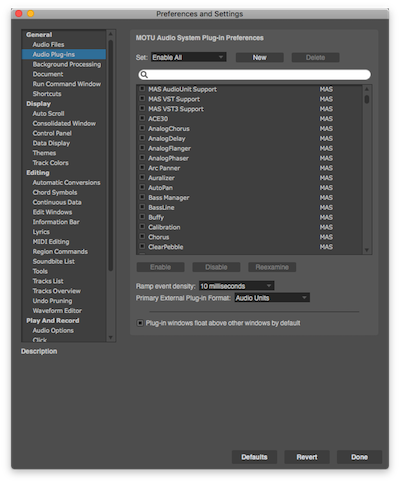Open the Ramp event density dropdown
Image resolution: width=400 pixels, height=483 pixels.
pyautogui.click(x=236, y=286)
